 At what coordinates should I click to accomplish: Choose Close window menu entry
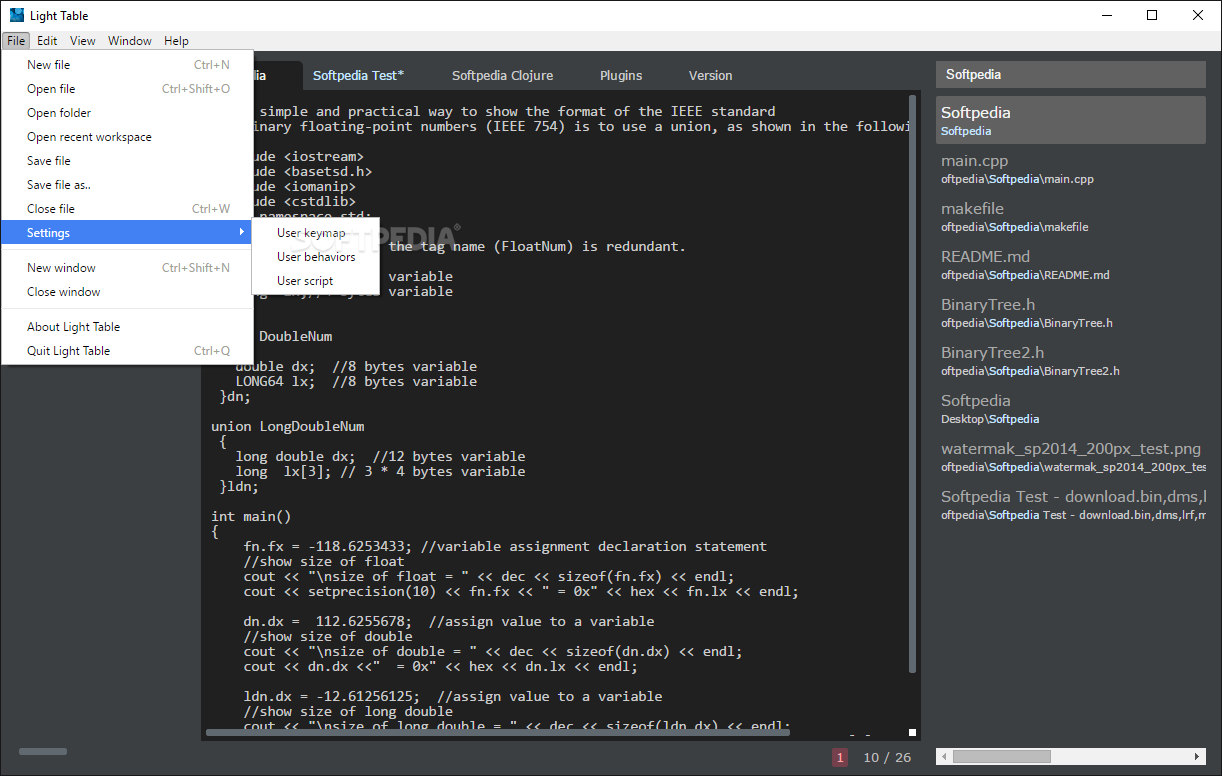(128, 292)
